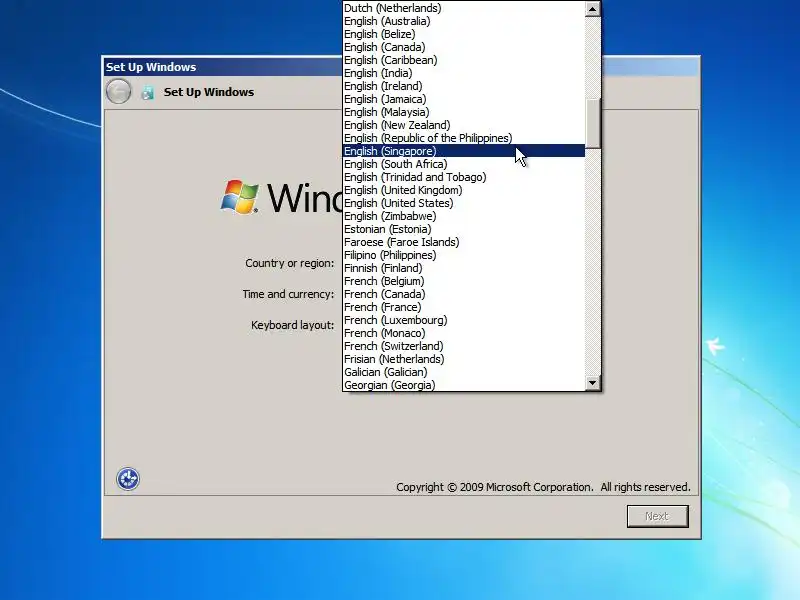The image size is (800, 600).
Task: Select English (Belize)
Action: tap(463, 34)
